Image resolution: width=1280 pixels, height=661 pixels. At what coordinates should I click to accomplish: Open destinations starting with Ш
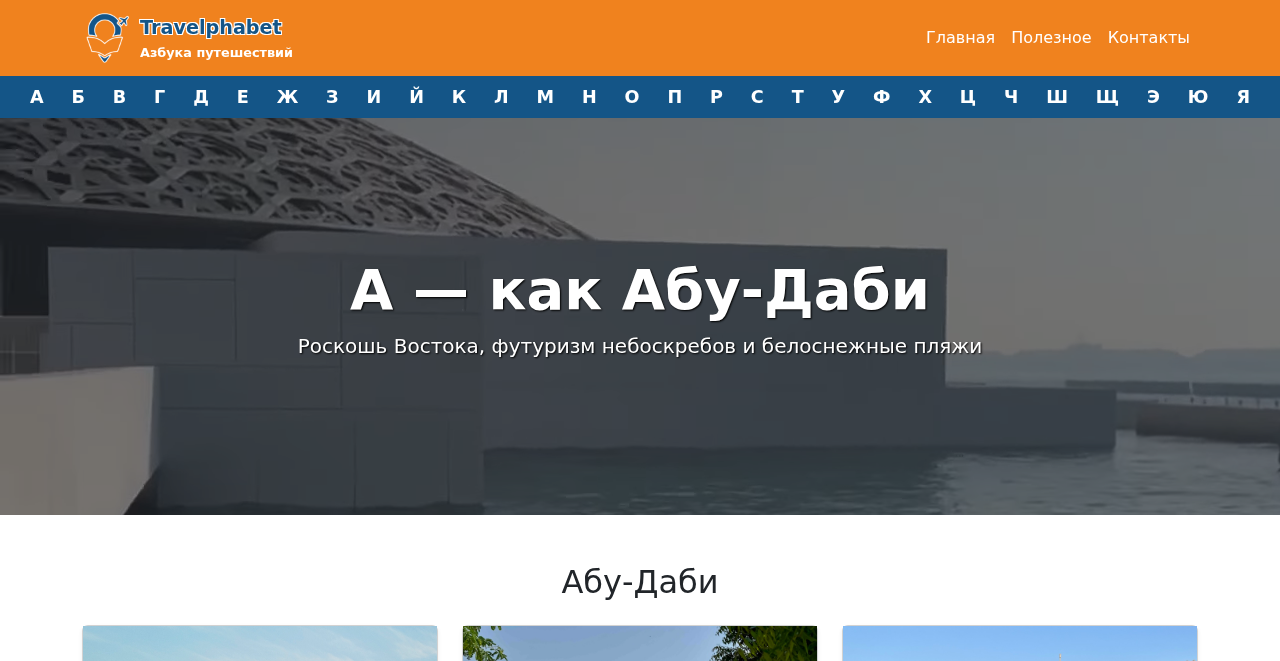[x=1056, y=96]
